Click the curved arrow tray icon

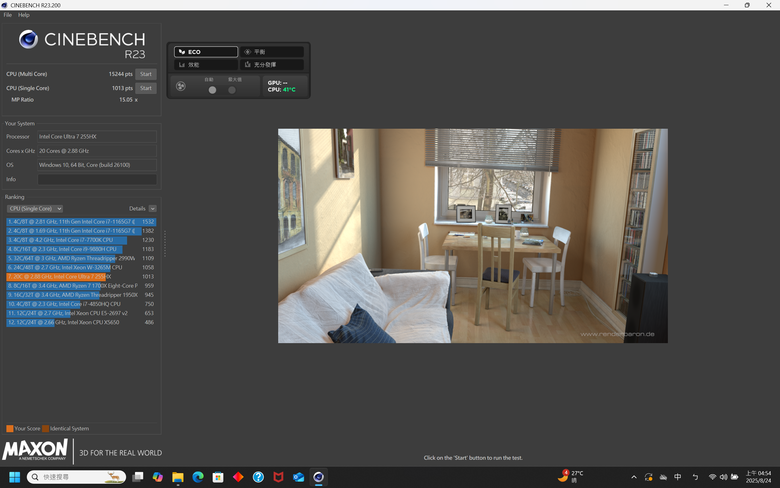pyautogui.click(x=695, y=478)
